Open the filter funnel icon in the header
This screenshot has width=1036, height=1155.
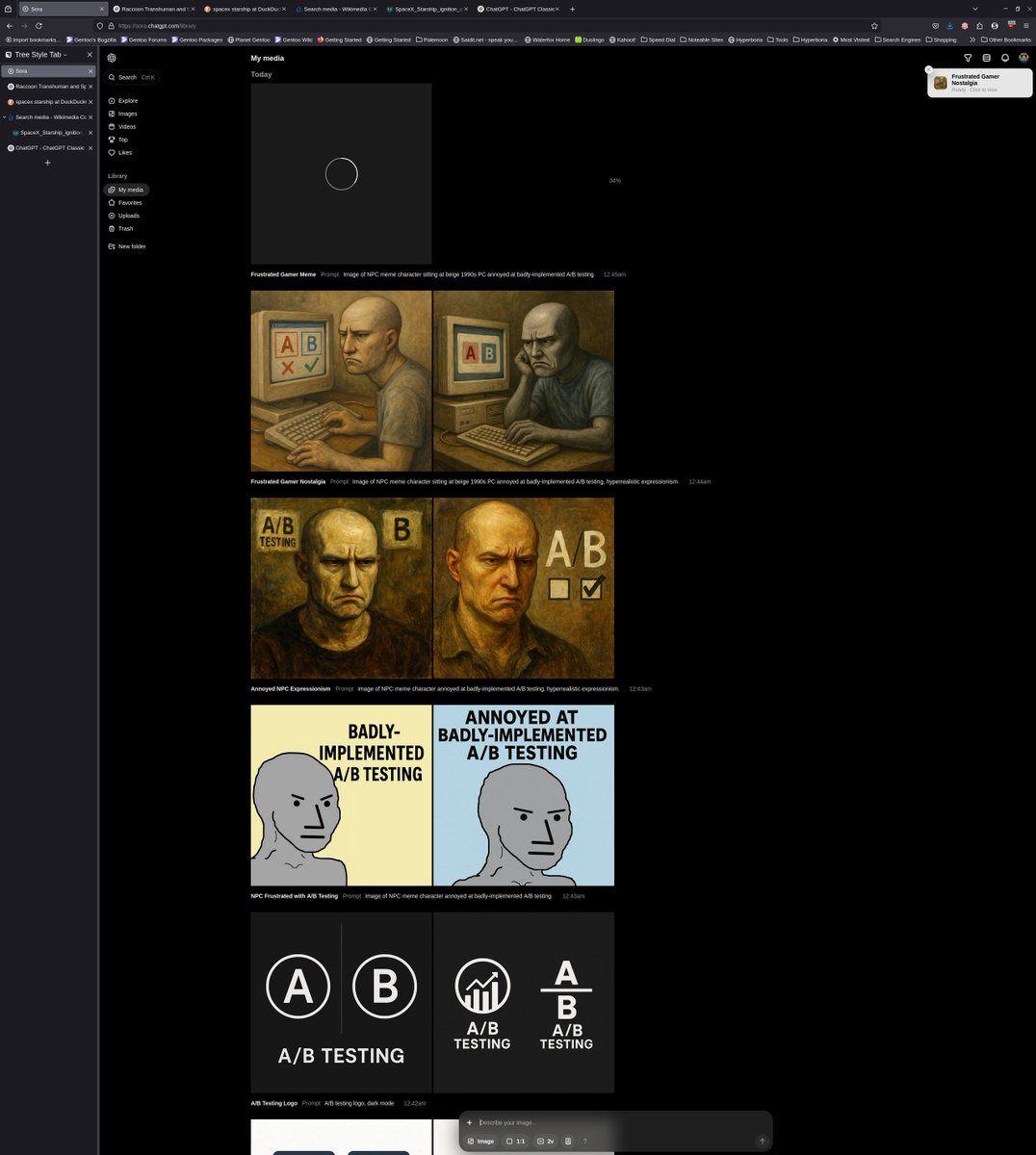968,58
